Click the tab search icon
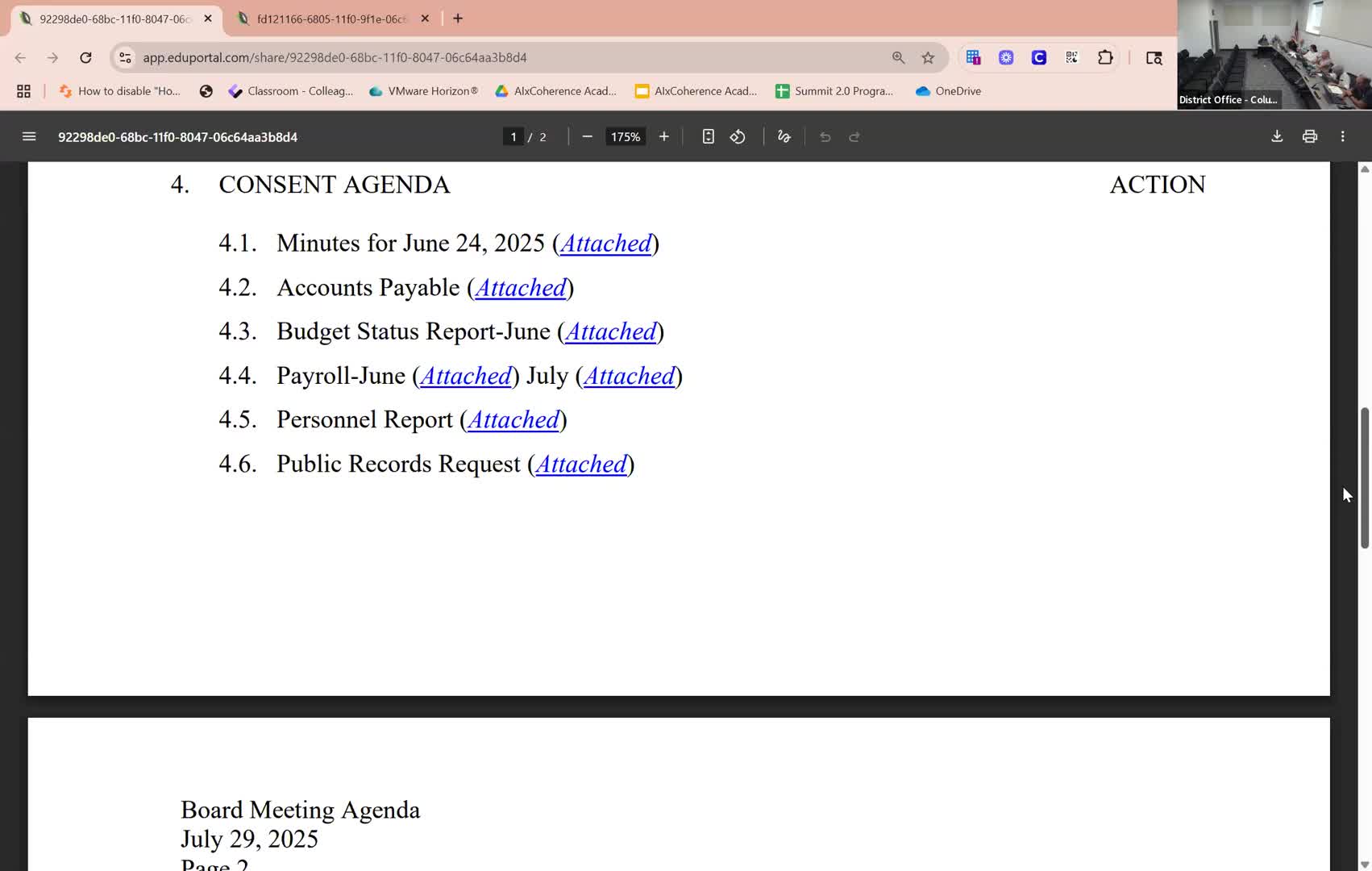 click(1154, 57)
